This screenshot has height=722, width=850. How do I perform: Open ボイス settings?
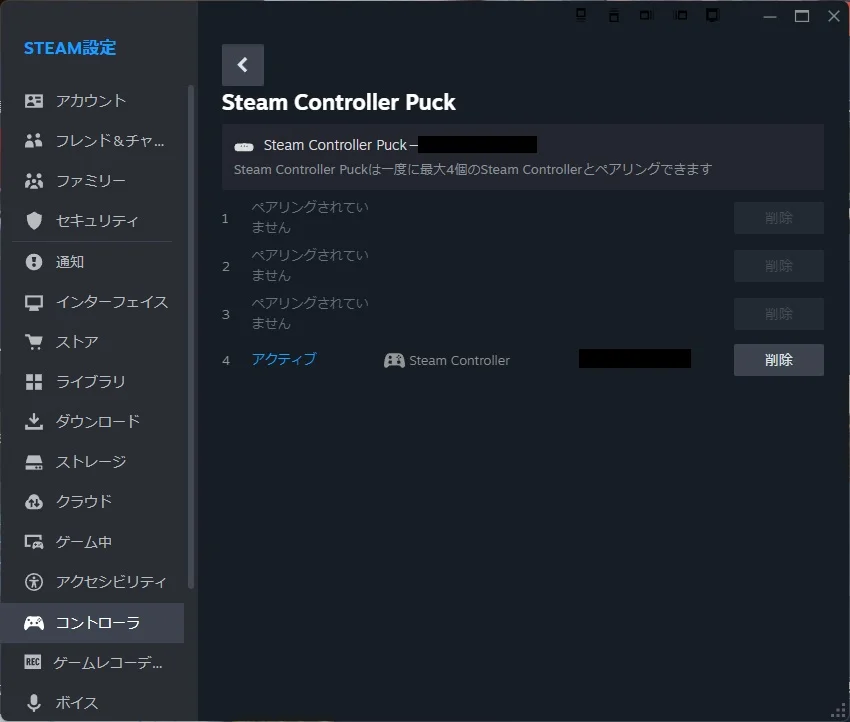pos(92,702)
